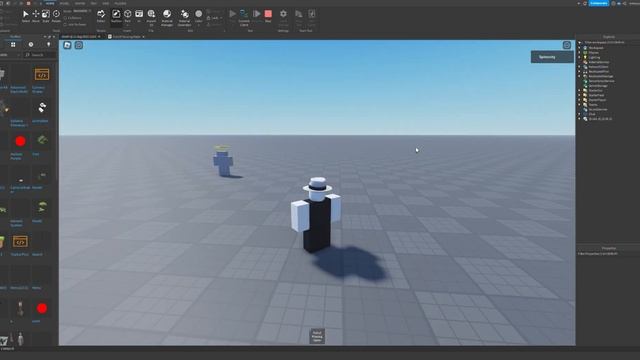640x360 pixels.
Task: Expand the ReplicatedStorage node in Explorer
Action: point(579,76)
